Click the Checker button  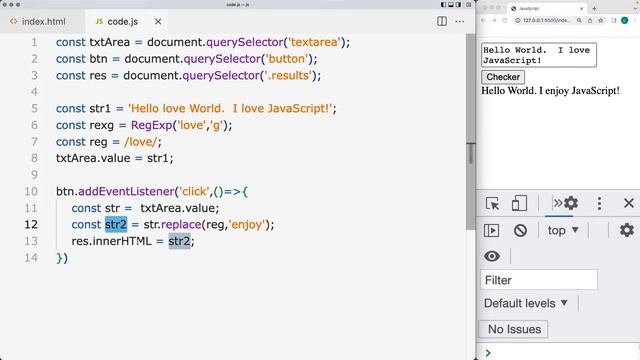tap(503, 77)
